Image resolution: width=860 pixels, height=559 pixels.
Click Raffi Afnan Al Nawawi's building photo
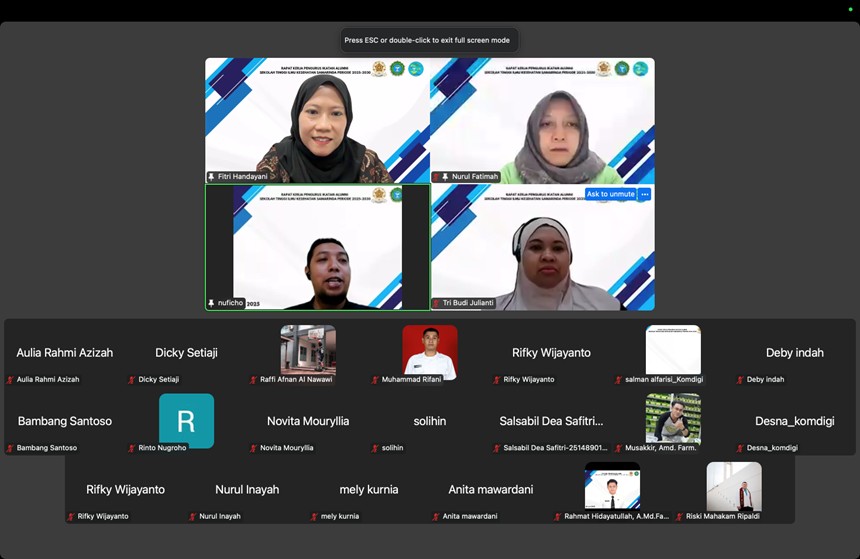(308, 350)
